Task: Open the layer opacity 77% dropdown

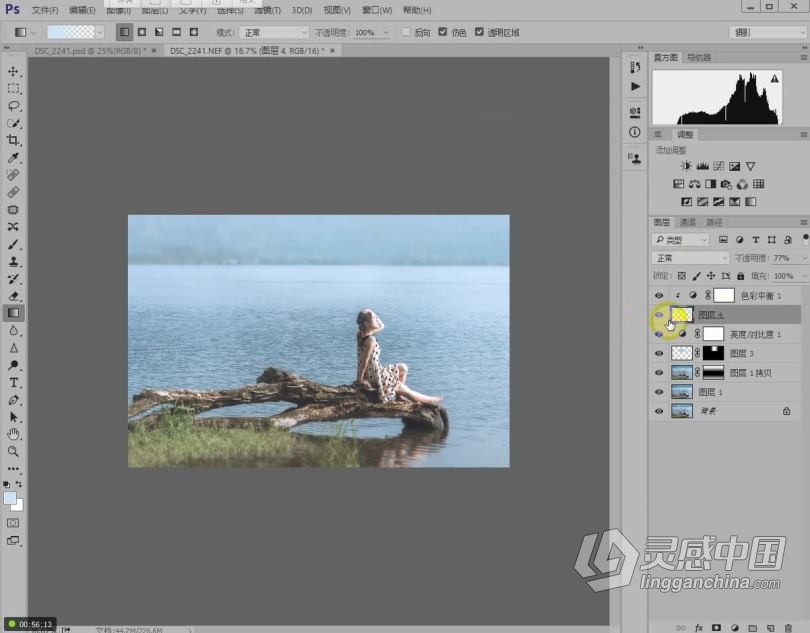Action: pos(804,258)
